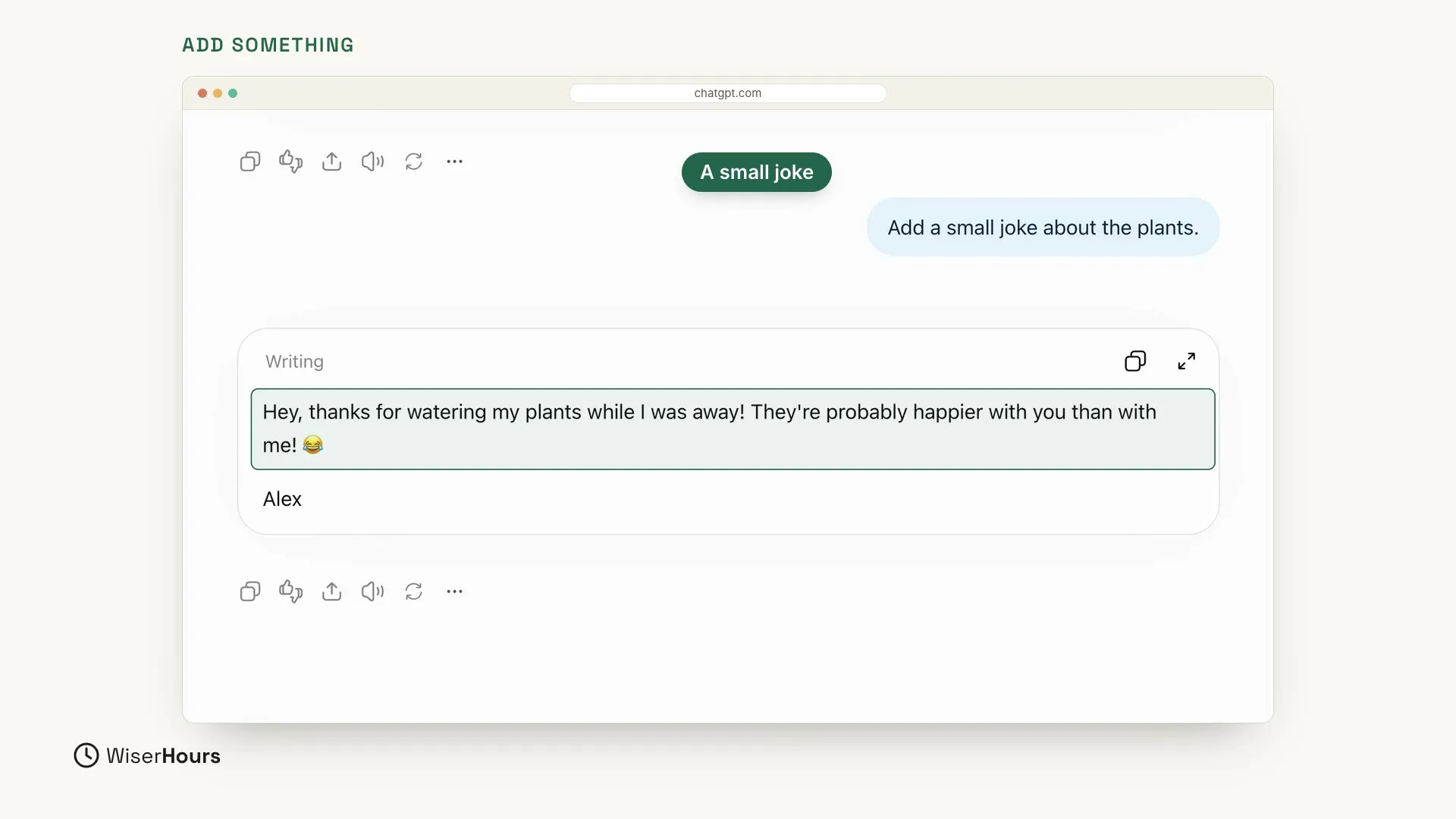Close the browser window with red dot
1456x819 pixels.
click(202, 93)
